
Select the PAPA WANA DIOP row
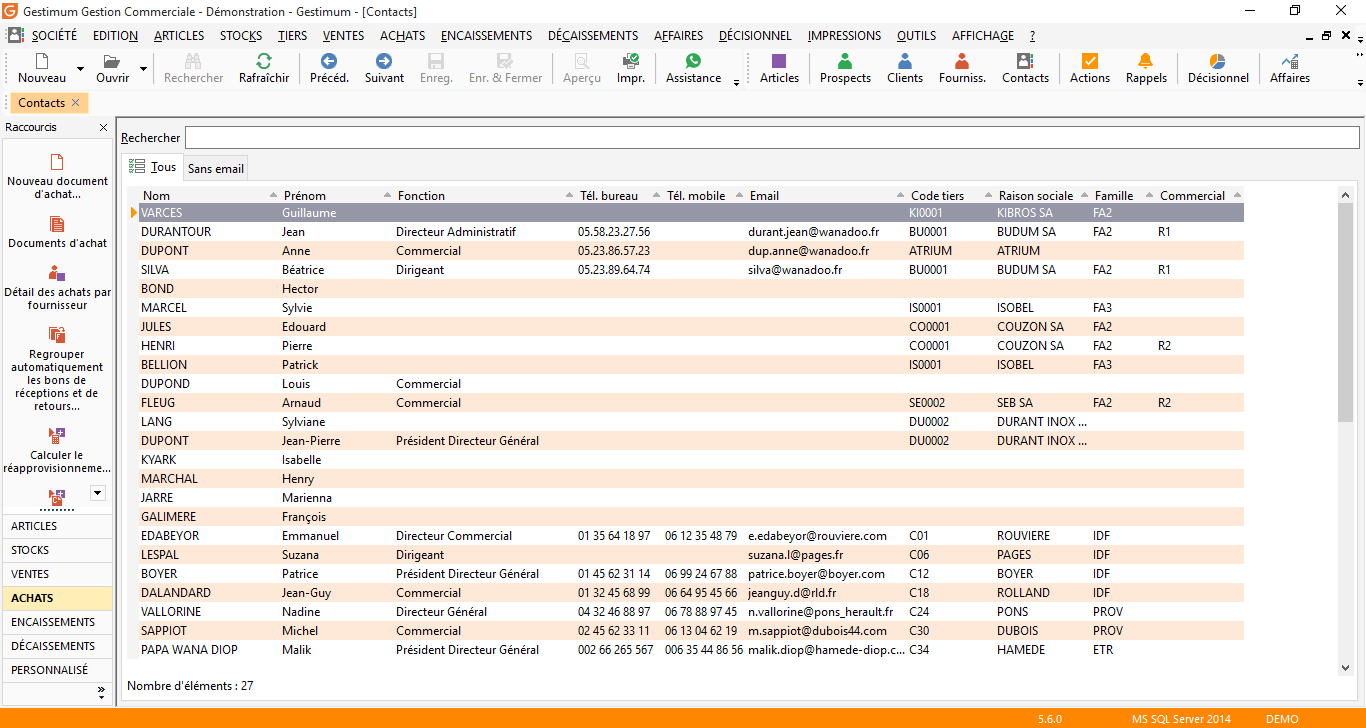point(690,650)
